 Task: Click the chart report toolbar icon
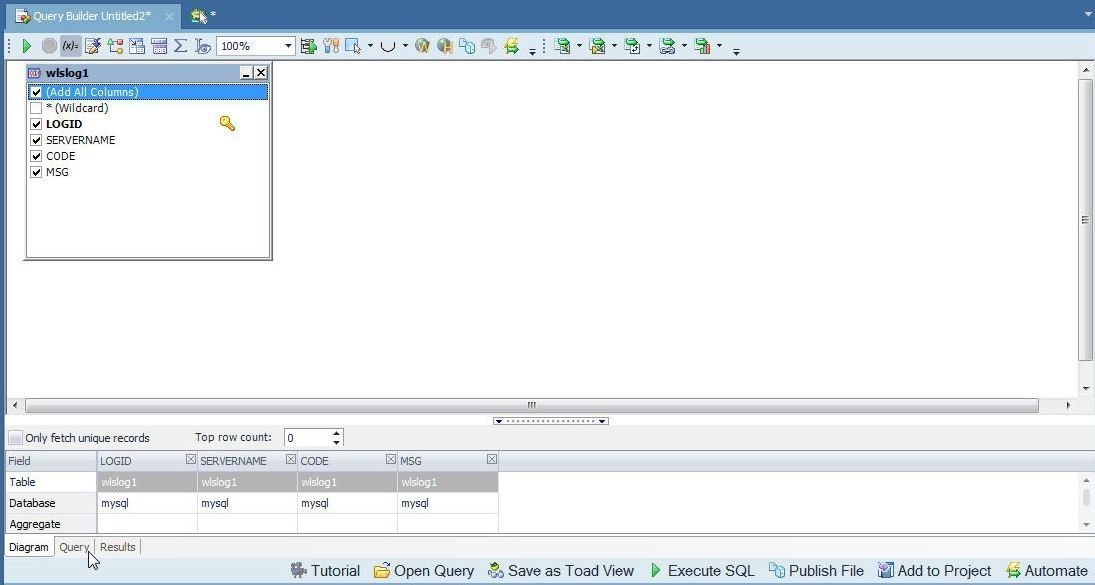pyautogui.click(x=703, y=46)
